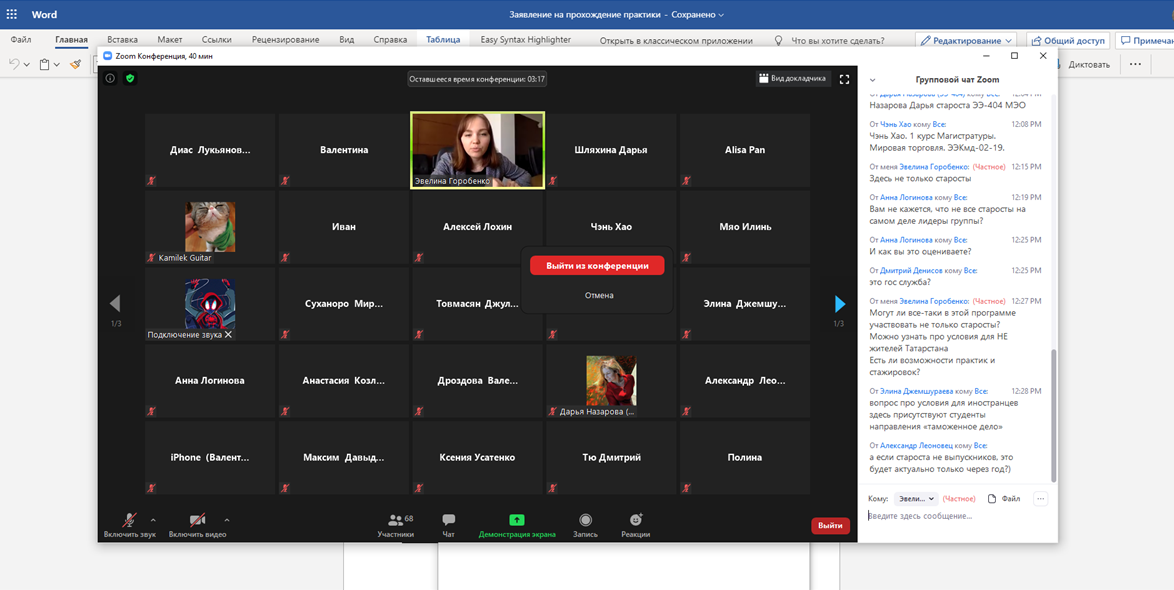
Task: Click the Zoom chat vertical scrollbar
Action: [x=1054, y=416]
